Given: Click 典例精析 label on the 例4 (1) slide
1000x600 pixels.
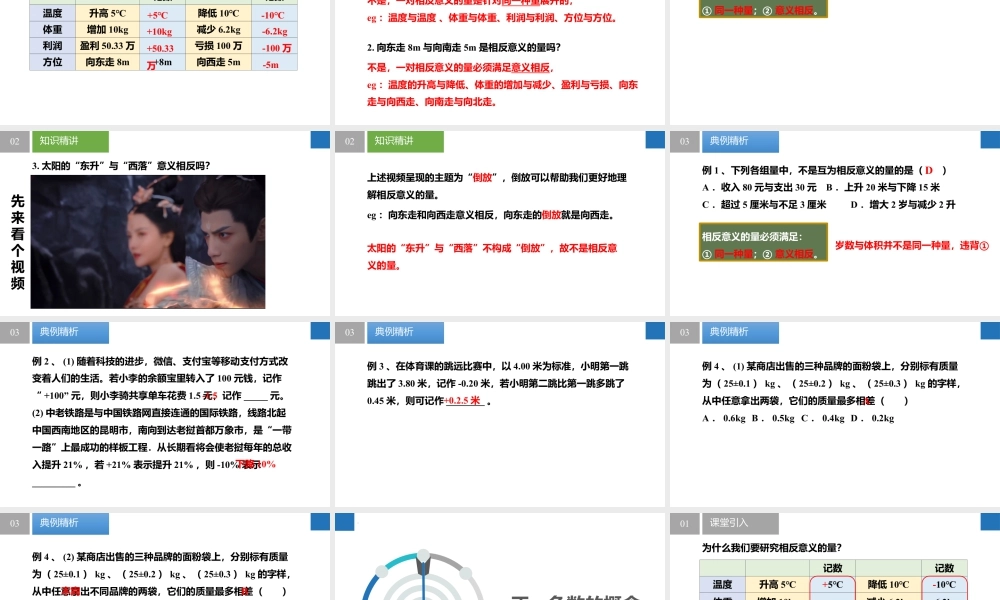Looking at the screenshot, I should click(740, 332).
